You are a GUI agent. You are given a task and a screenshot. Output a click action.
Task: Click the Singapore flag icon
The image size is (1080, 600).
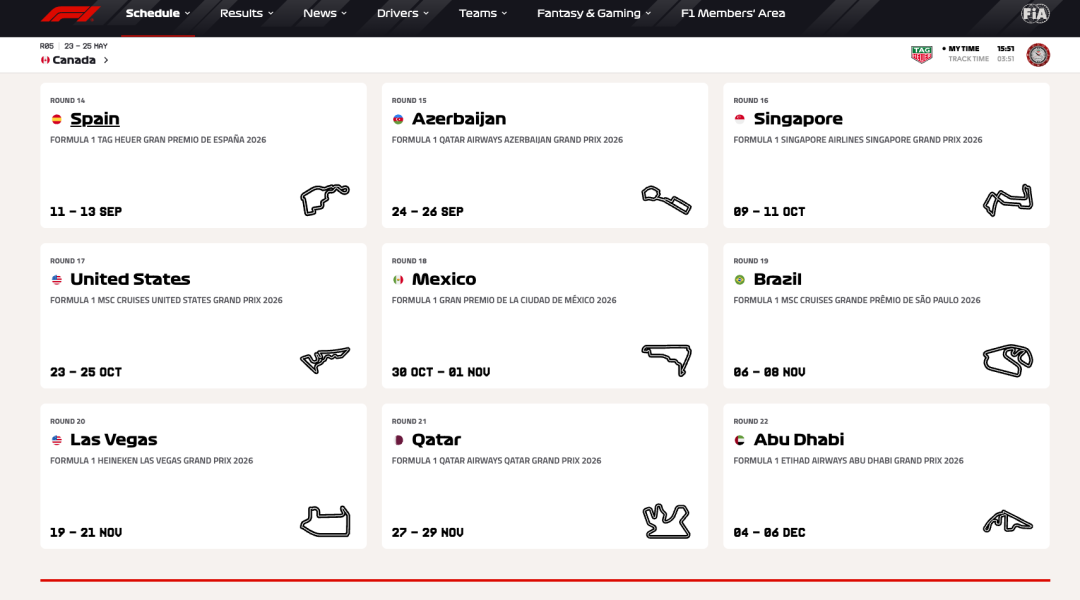(x=740, y=119)
